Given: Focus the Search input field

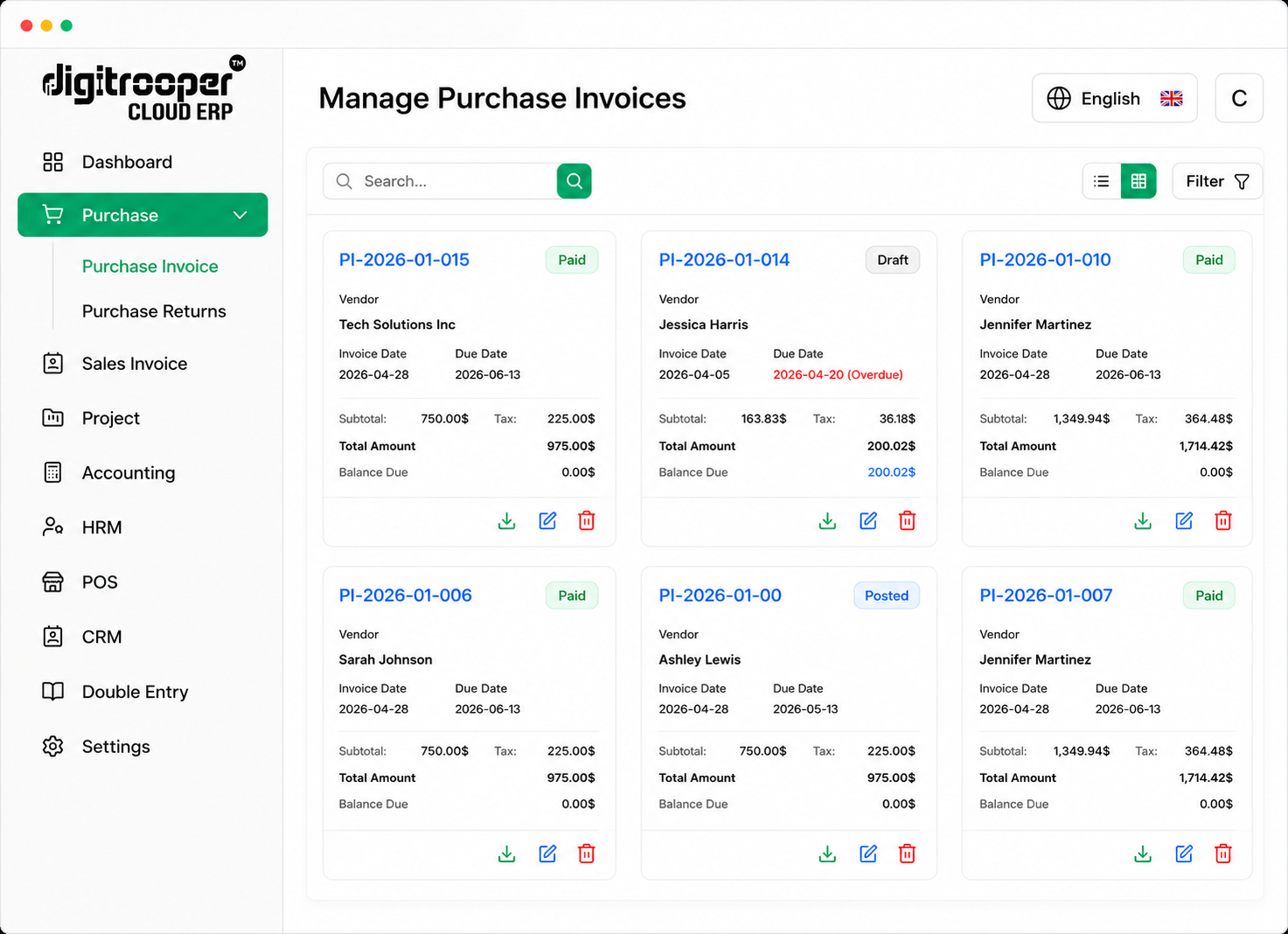Looking at the screenshot, I should tap(440, 181).
